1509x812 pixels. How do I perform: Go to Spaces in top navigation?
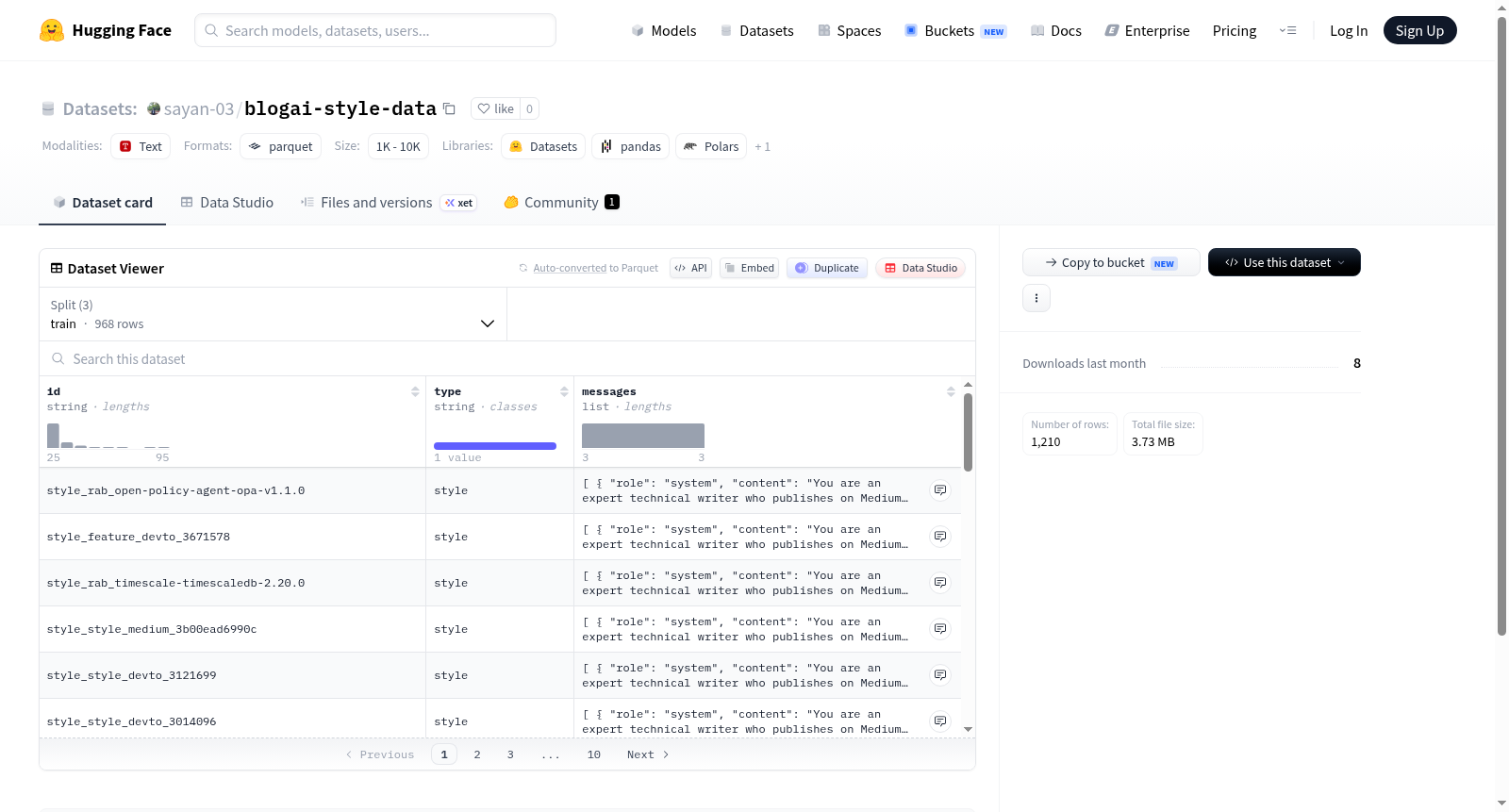[850, 31]
